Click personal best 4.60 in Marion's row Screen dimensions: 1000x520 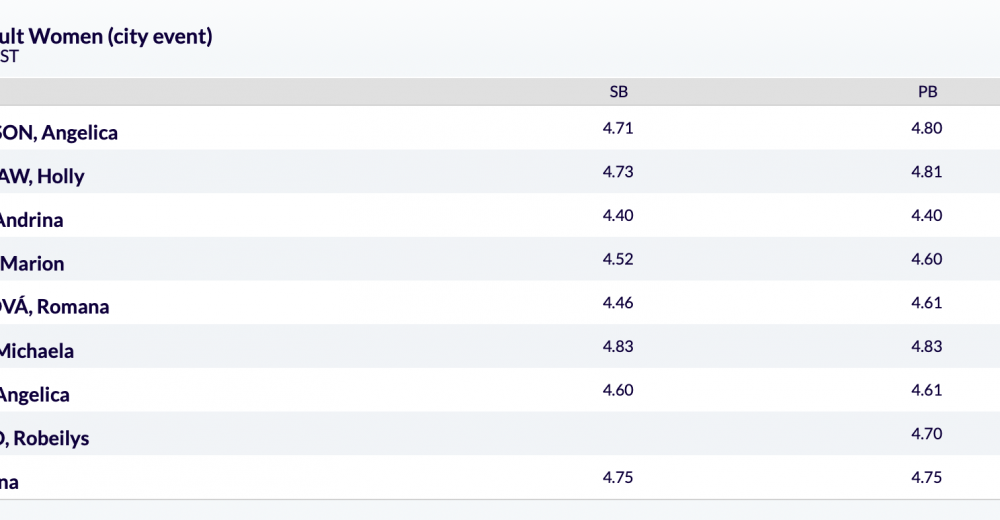point(927,259)
